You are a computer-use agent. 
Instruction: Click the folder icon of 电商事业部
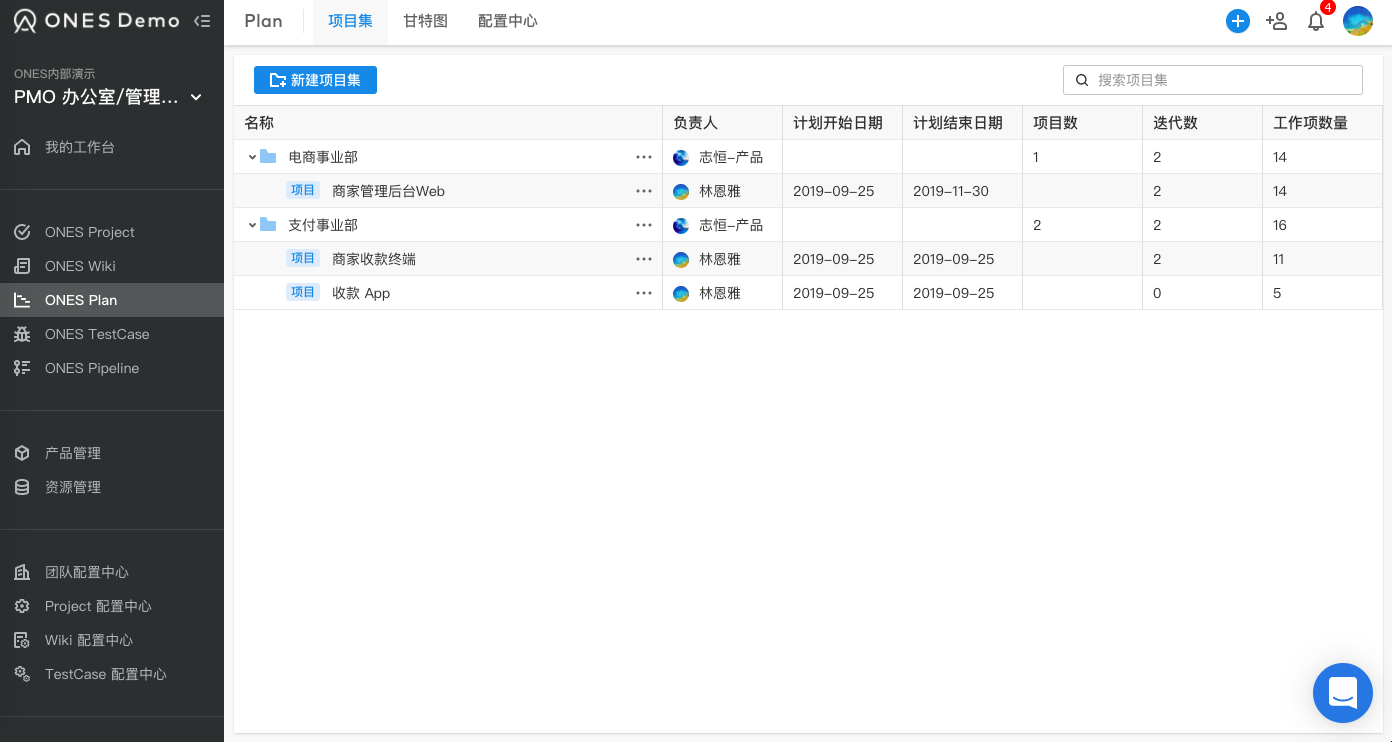268,156
